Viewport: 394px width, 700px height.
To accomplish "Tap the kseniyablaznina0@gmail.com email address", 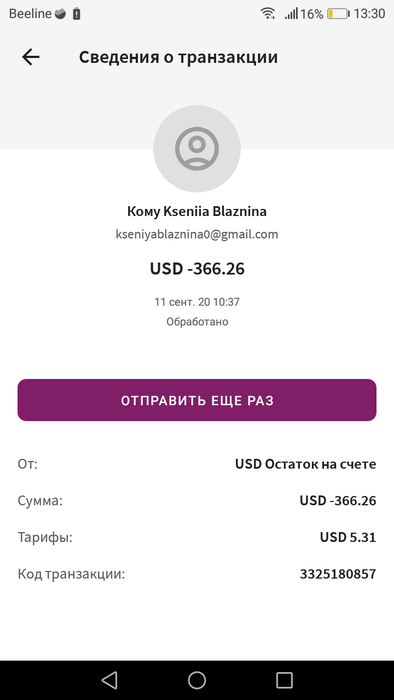I will coord(197,234).
